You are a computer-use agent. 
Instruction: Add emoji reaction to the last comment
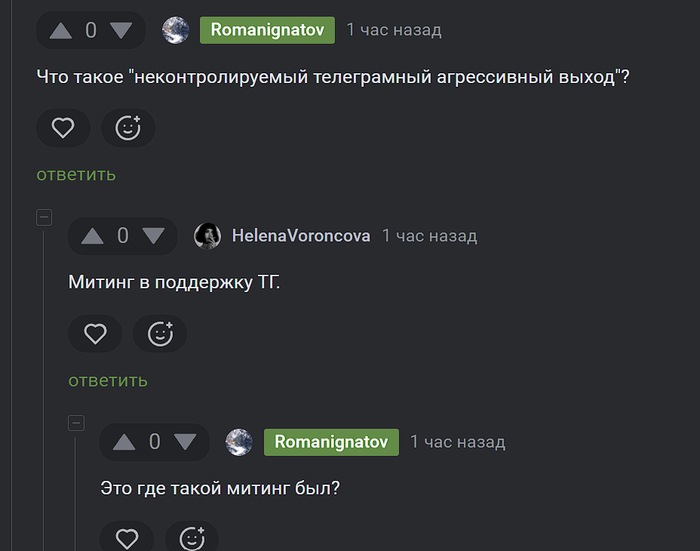pos(192,539)
